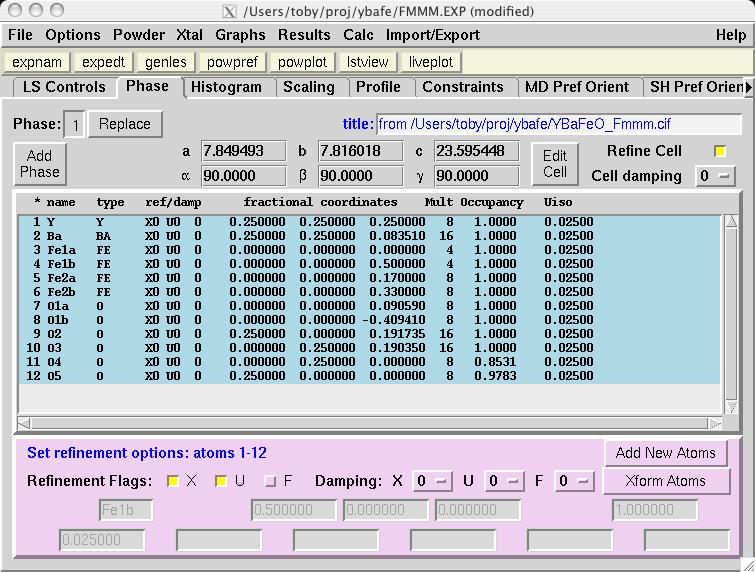
Task: Select the Phase 1 button
Action: point(75,125)
